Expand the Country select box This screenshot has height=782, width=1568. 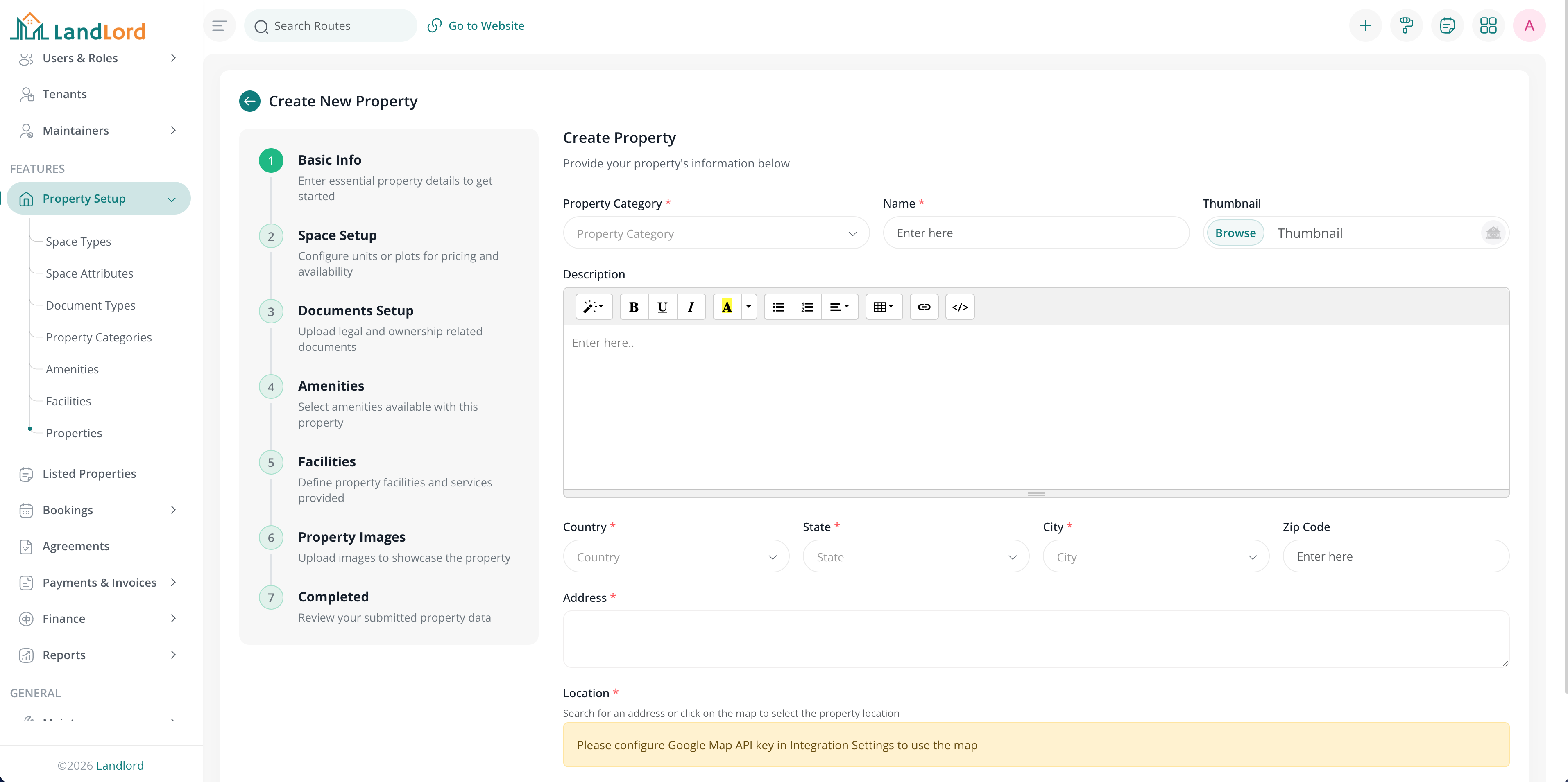[x=675, y=557]
